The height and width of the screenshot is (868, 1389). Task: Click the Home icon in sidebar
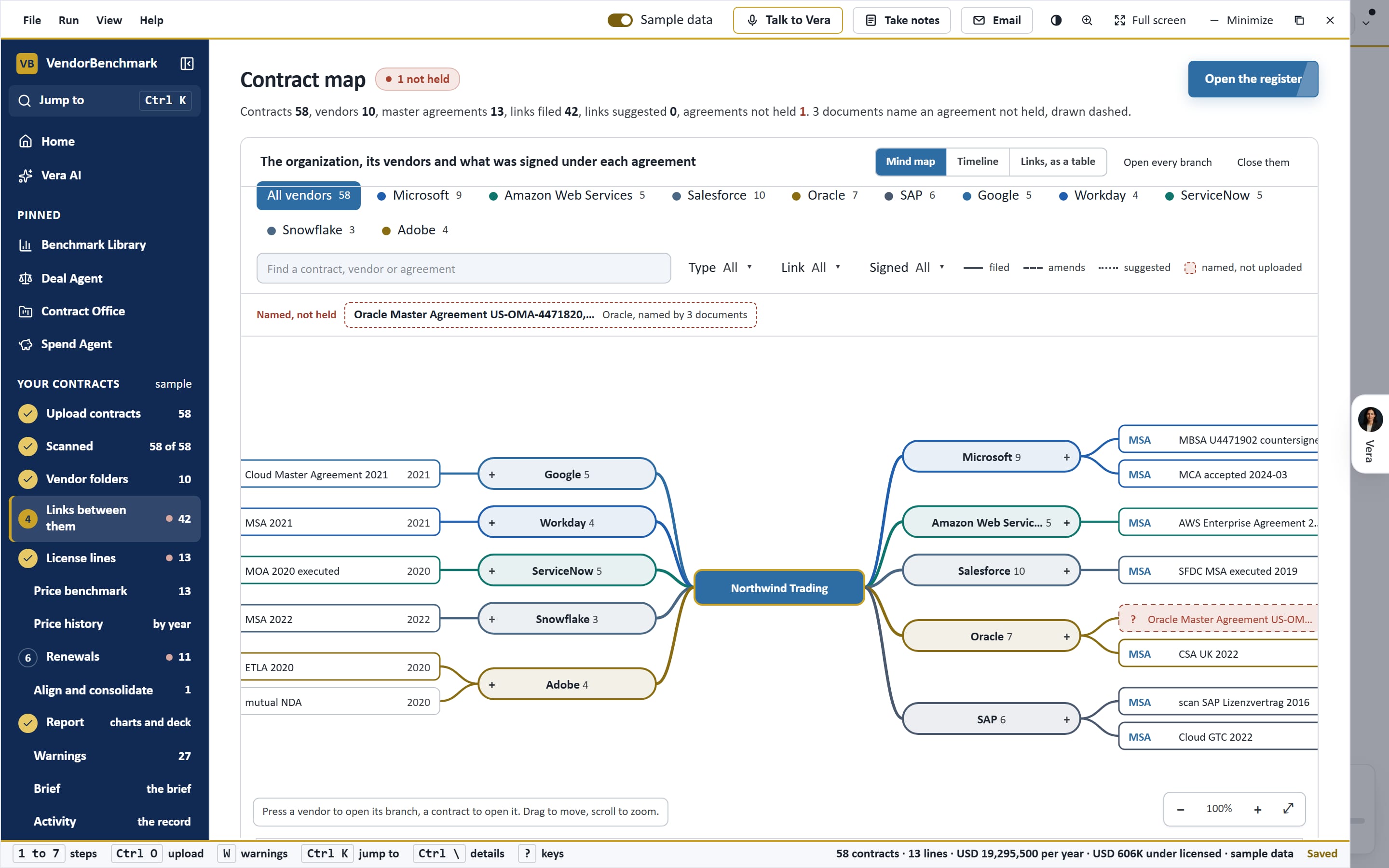click(x=25, y=141)
